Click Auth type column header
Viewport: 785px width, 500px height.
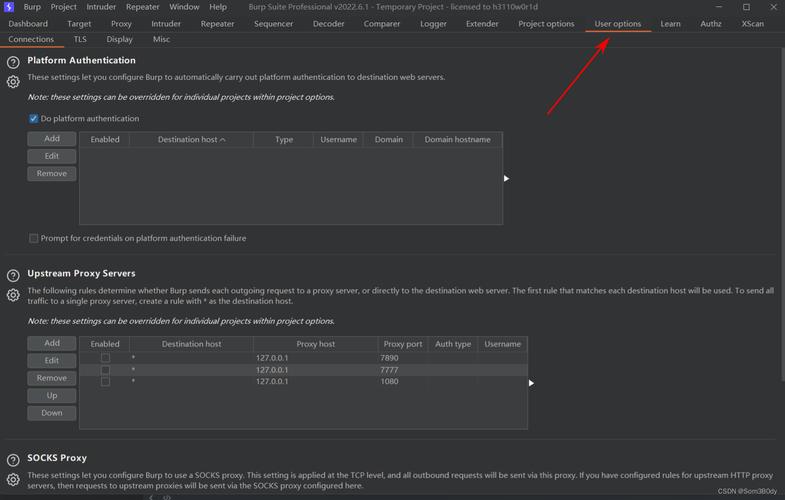[x=453, y=344]
